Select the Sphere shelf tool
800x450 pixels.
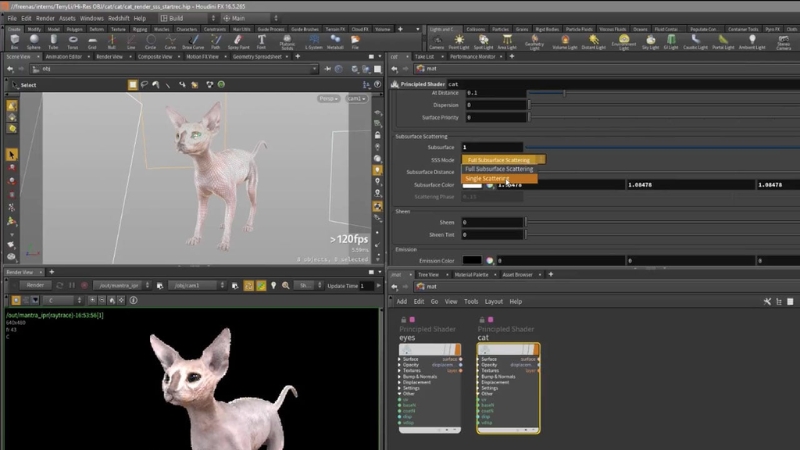pyautogui.click(x=36, y=41)
